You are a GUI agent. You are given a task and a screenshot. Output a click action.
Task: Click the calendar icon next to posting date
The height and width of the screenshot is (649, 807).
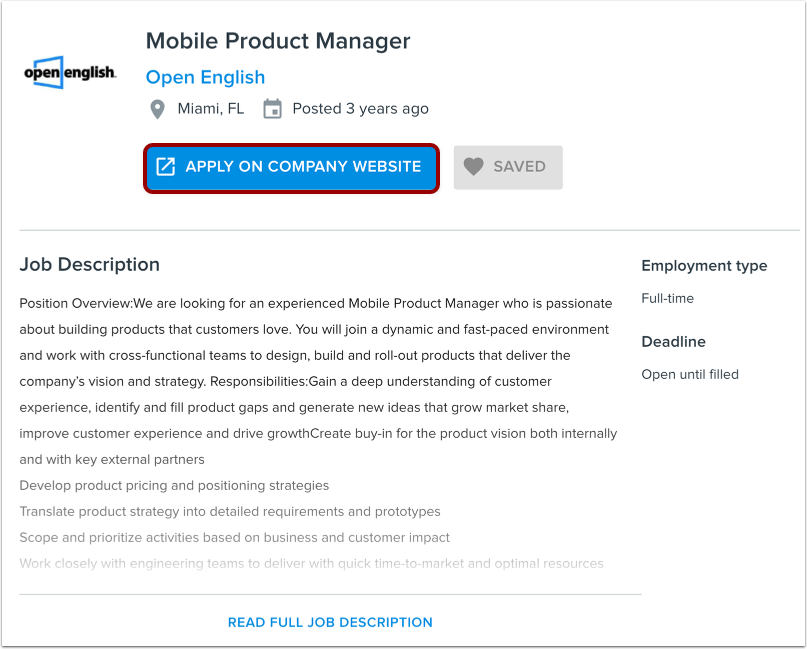click(x=272, y=108)
